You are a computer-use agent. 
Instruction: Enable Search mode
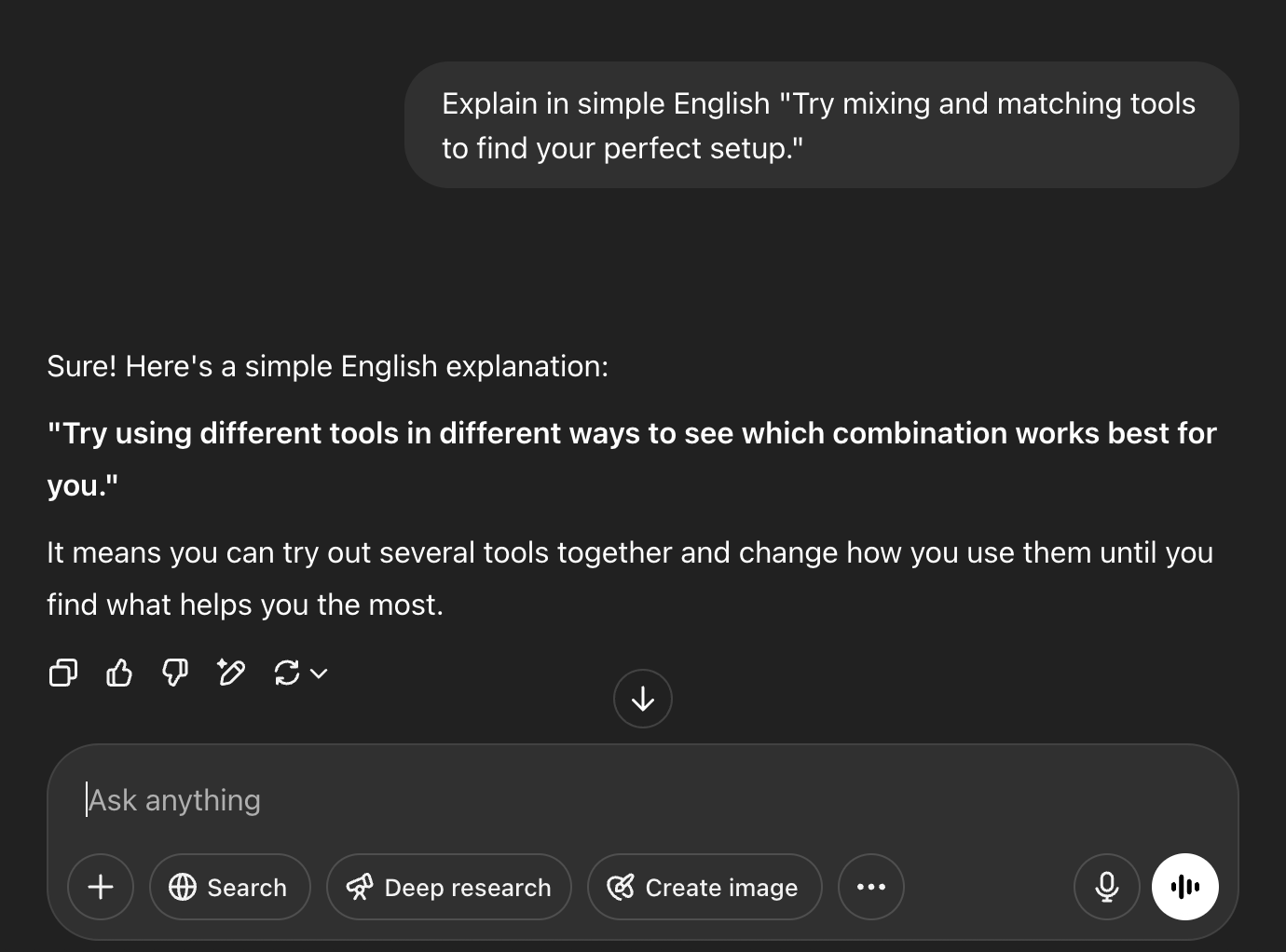pyautogui.click(x=229, y=887)
